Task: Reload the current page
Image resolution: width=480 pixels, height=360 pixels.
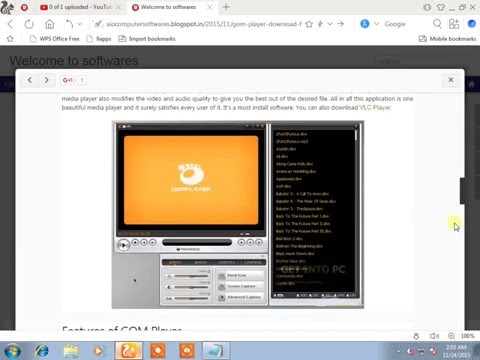Action: [x=29, y=24]
